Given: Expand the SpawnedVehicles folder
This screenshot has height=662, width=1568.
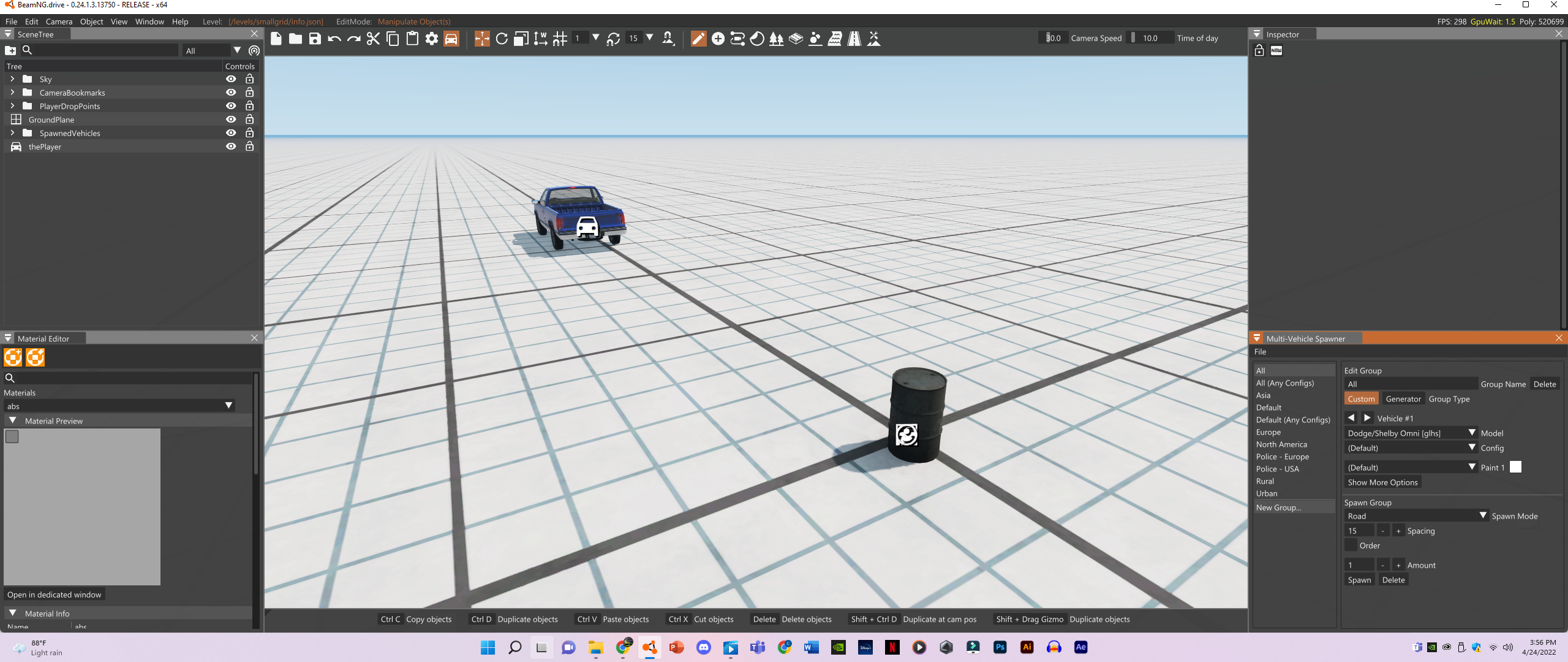Looking at the screenshot, I should tap(12, 133).
